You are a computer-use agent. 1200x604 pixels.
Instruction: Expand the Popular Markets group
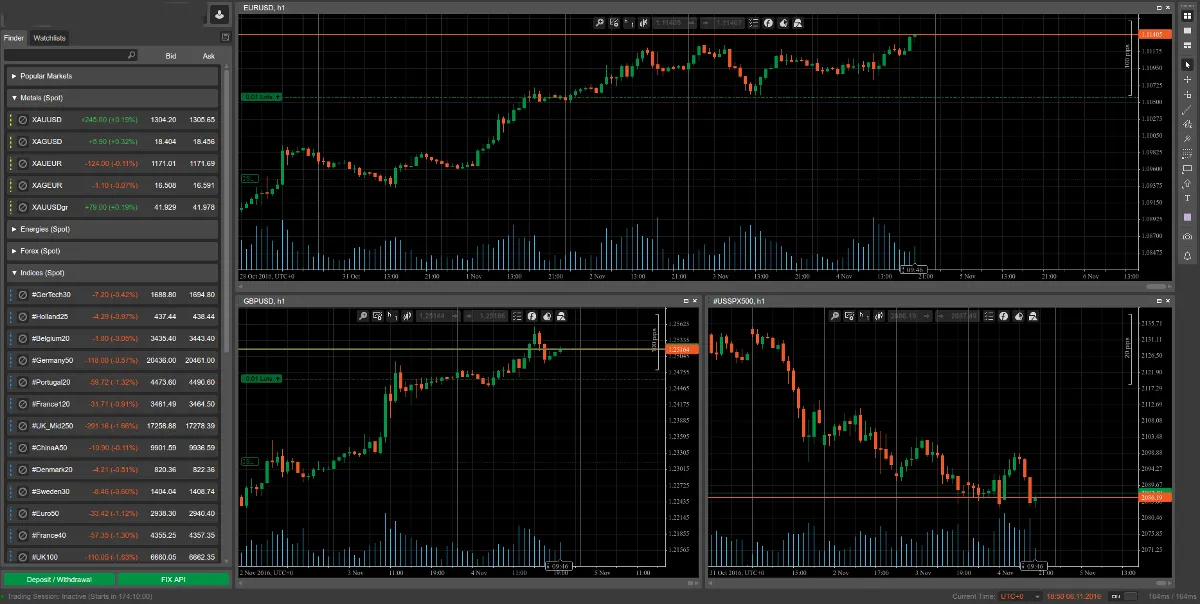coord(112,76)
